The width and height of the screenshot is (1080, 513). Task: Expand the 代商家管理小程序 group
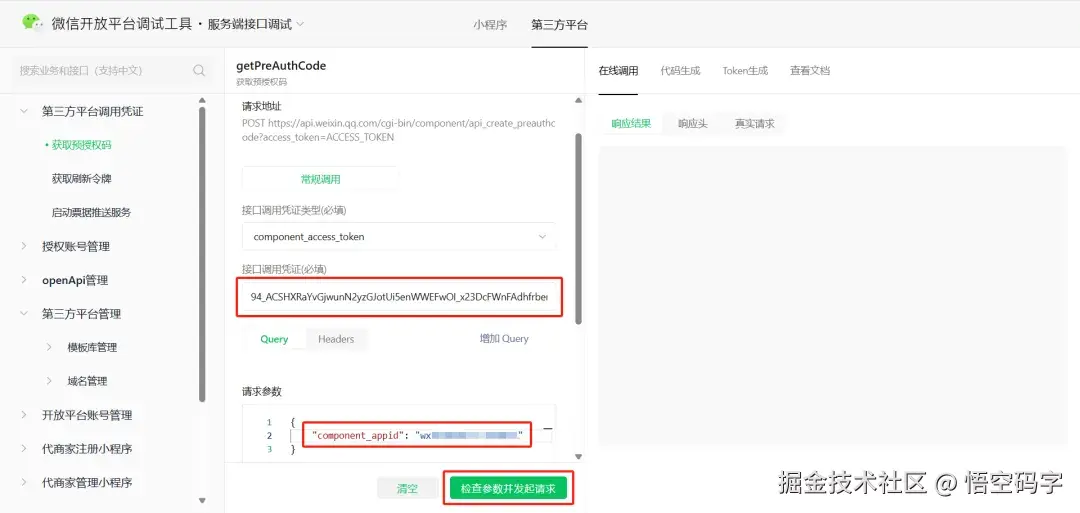pyautogui.click(x=24, y=482)
